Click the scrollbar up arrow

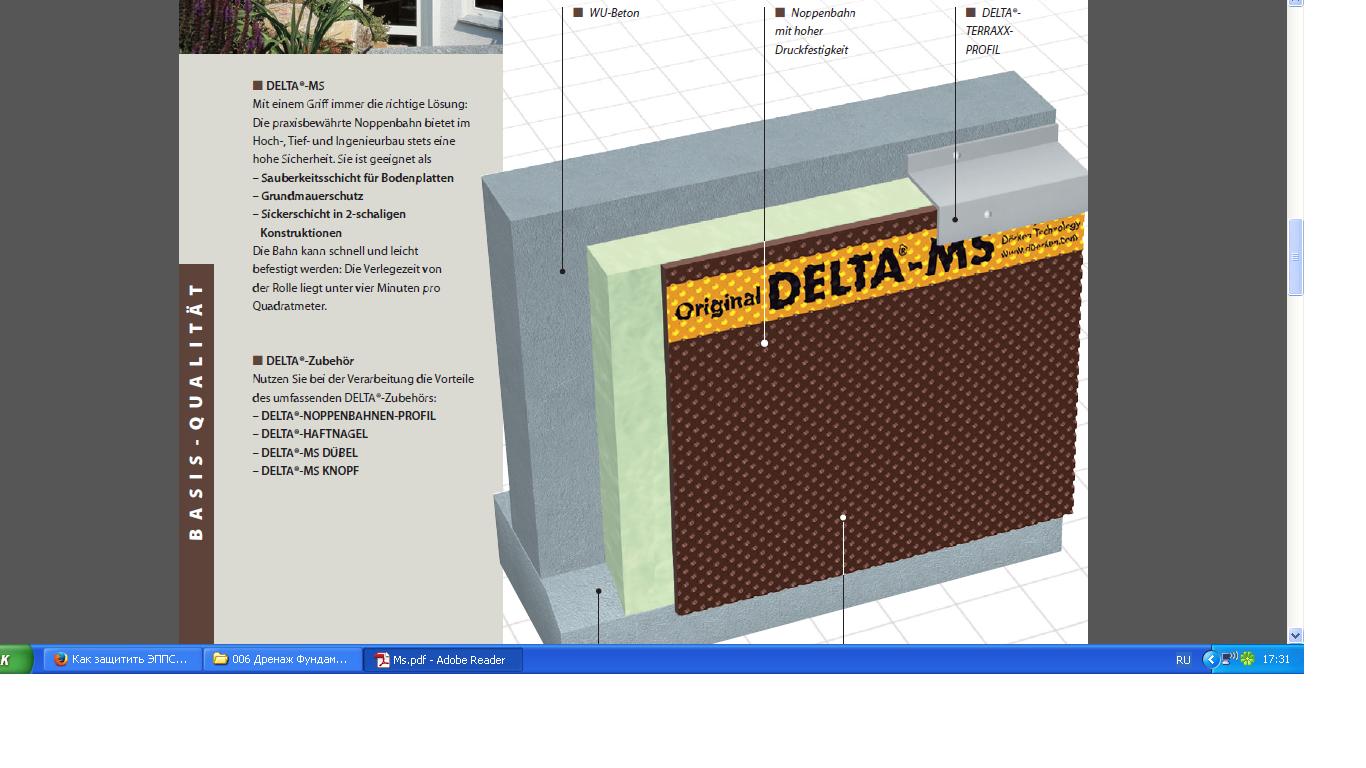(x=1296, y=3)
